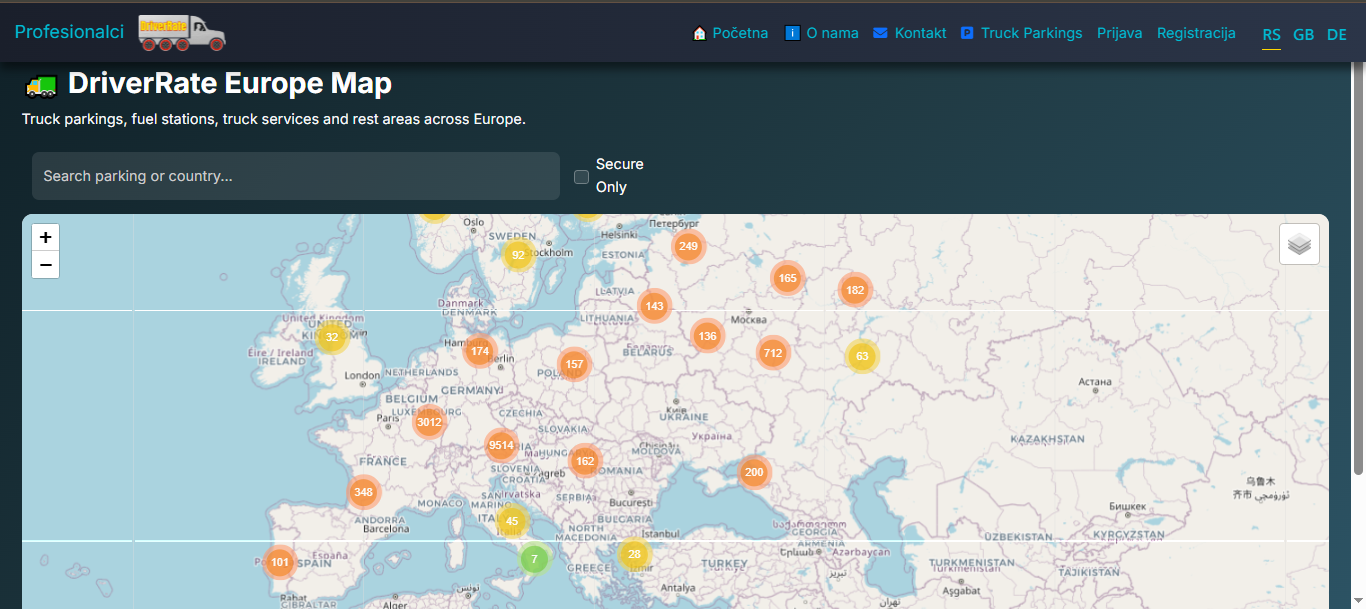Open the 136 cluster in Belarus
The image size is (1366, 609).
pos(708,336)
